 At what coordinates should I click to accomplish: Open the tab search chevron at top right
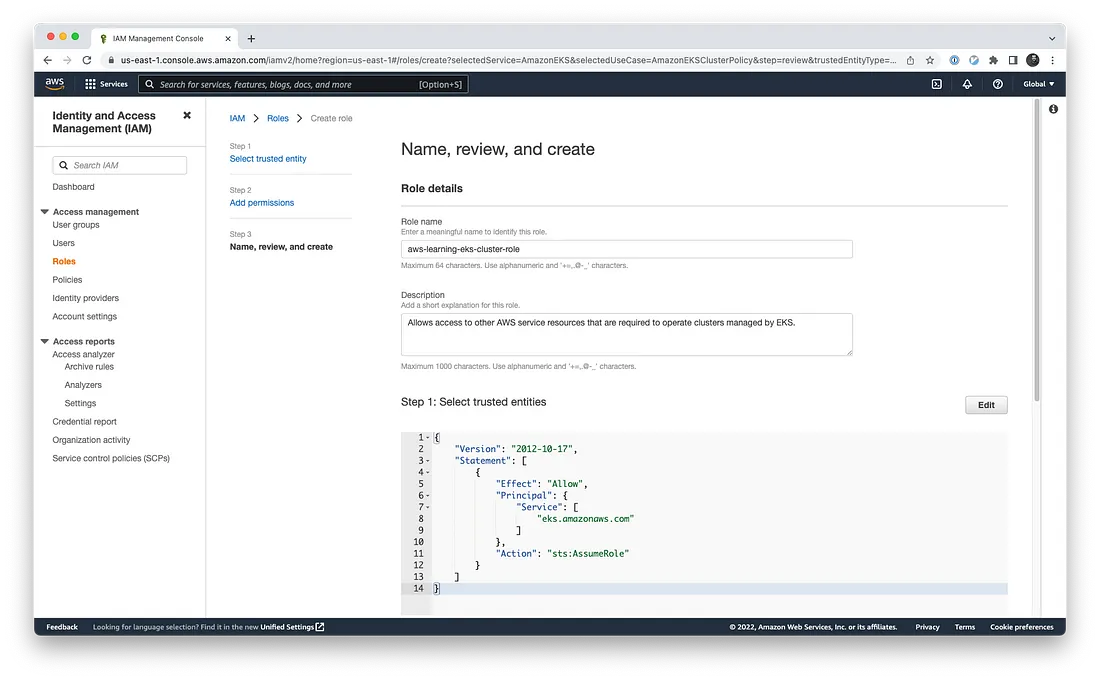click(1052, 39)
